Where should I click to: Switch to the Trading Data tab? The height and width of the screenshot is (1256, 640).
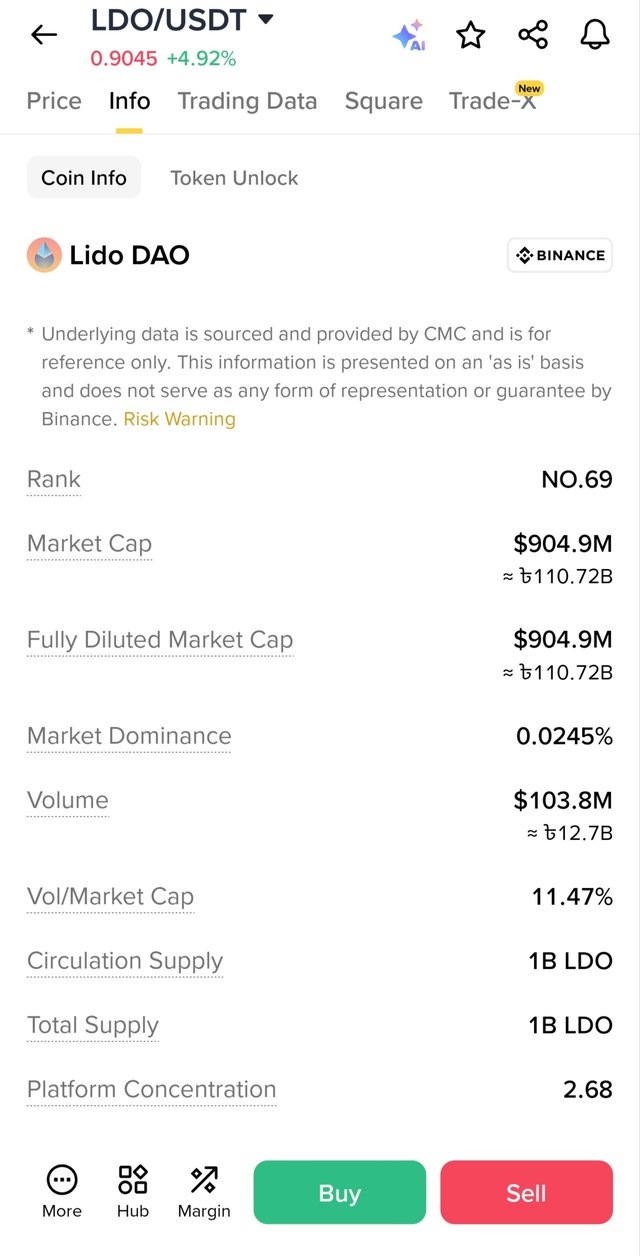click(x=247, y=101)
